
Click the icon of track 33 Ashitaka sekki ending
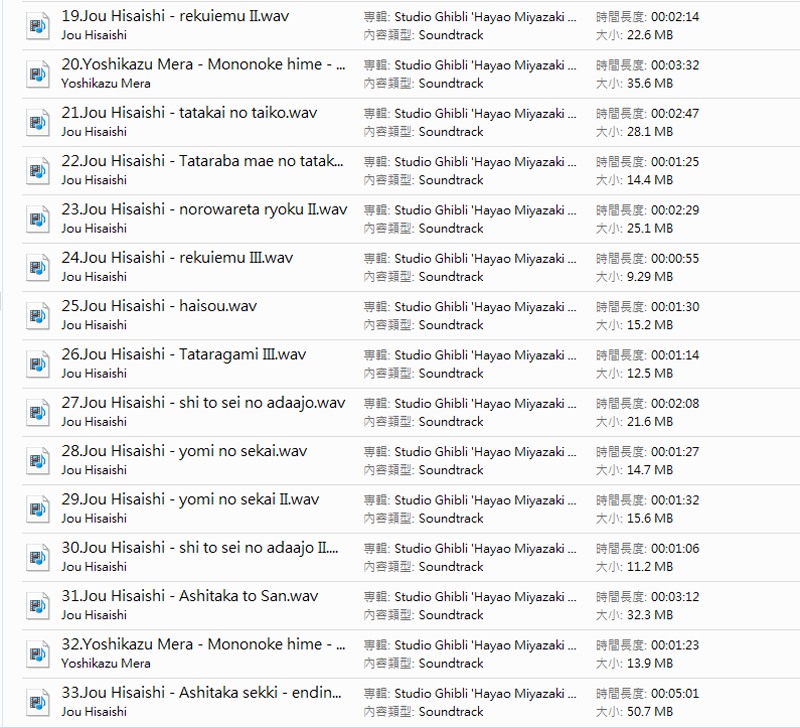(38, 702)
